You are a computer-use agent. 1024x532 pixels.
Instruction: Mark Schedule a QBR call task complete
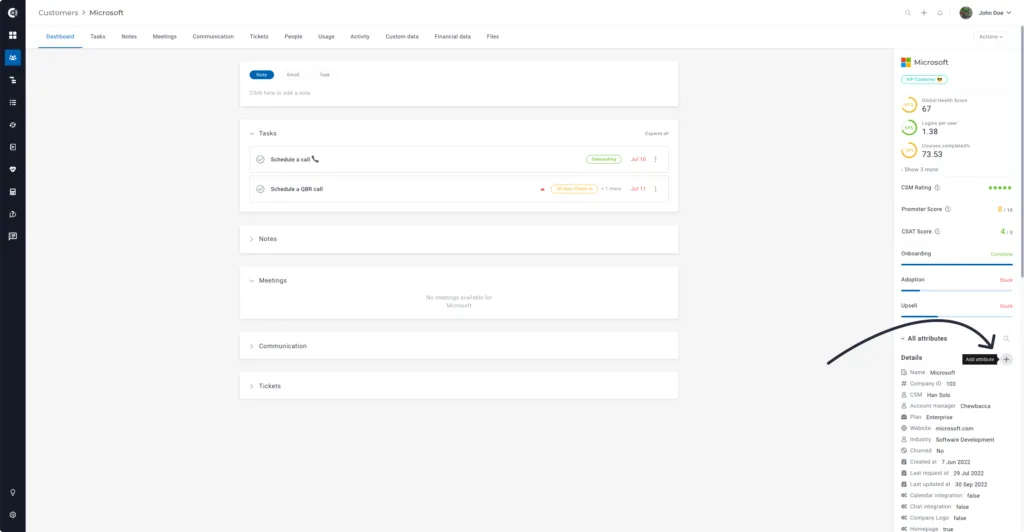tap(260, 189)
